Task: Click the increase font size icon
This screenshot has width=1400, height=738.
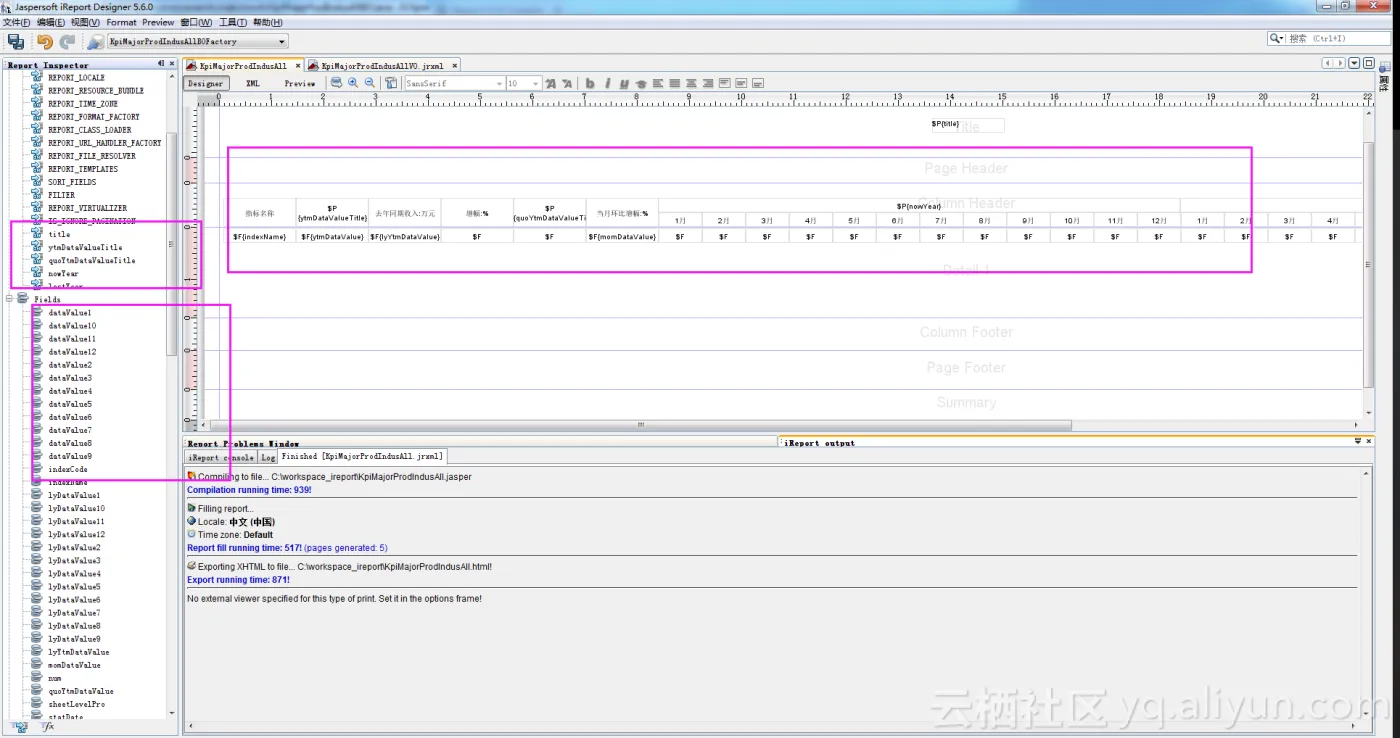Action: point(551,83)
